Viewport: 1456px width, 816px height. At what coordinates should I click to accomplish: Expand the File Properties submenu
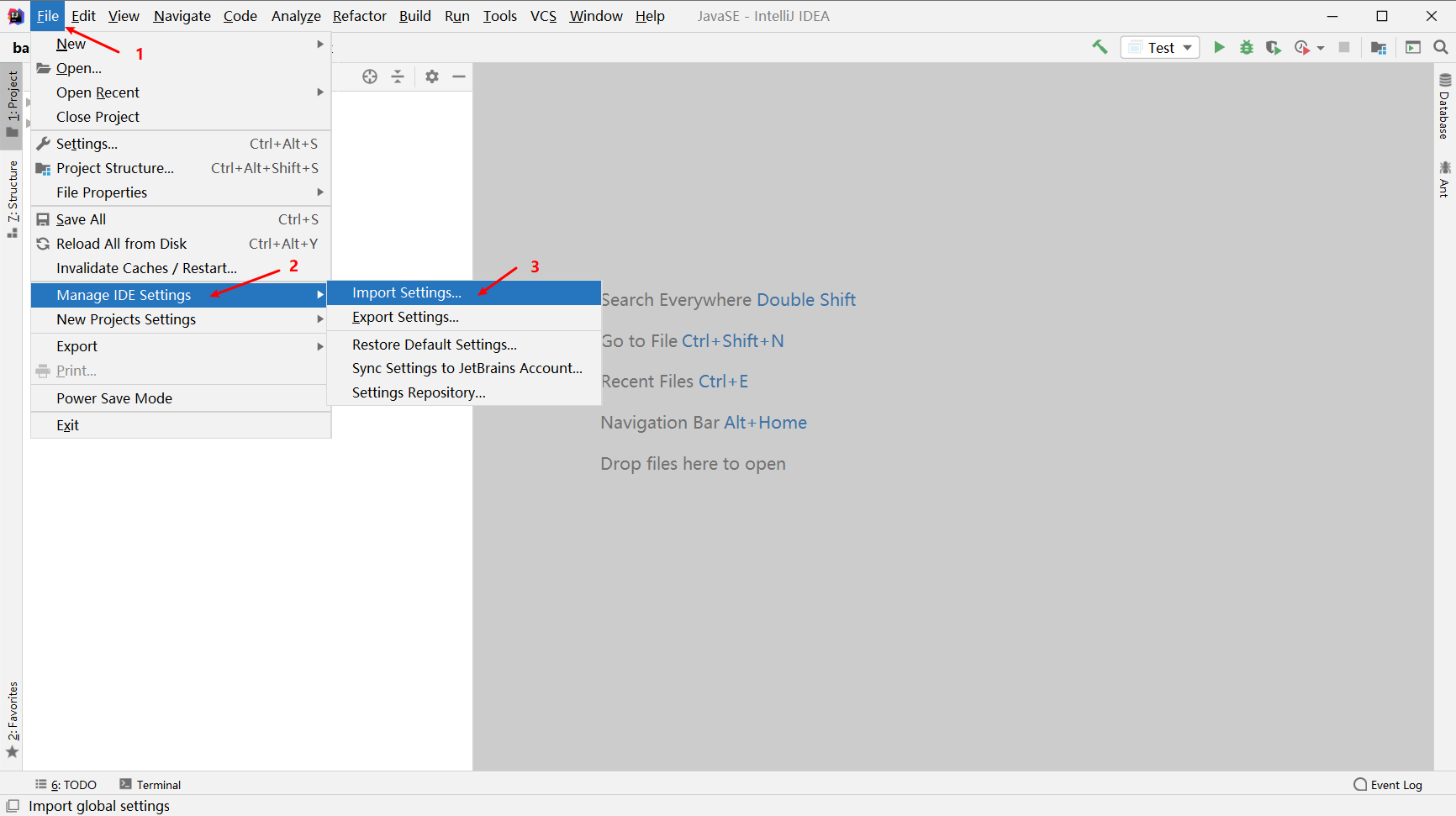click(x=181, y=192)
